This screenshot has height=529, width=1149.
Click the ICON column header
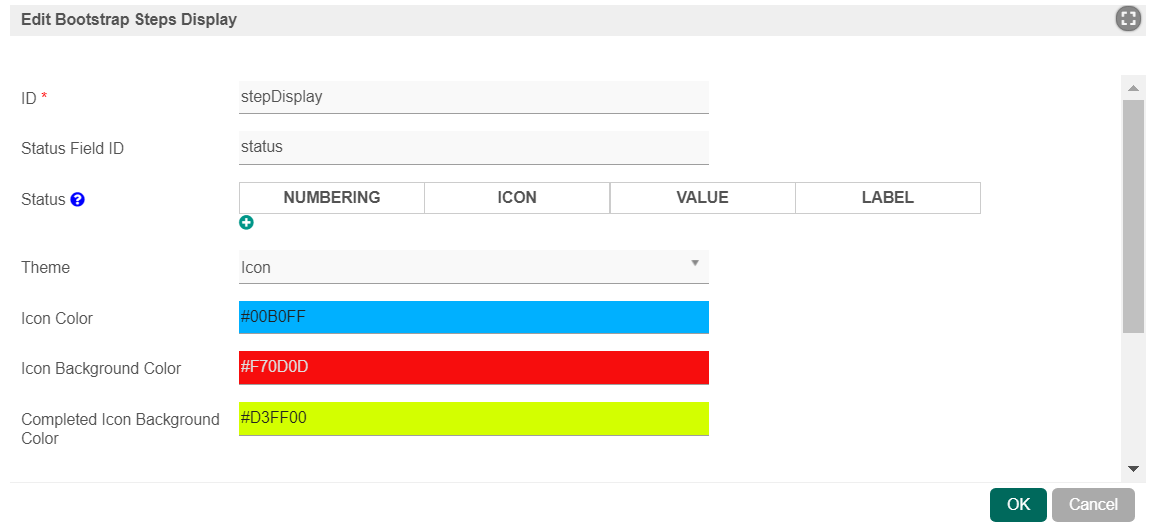(x=517, y=198)
